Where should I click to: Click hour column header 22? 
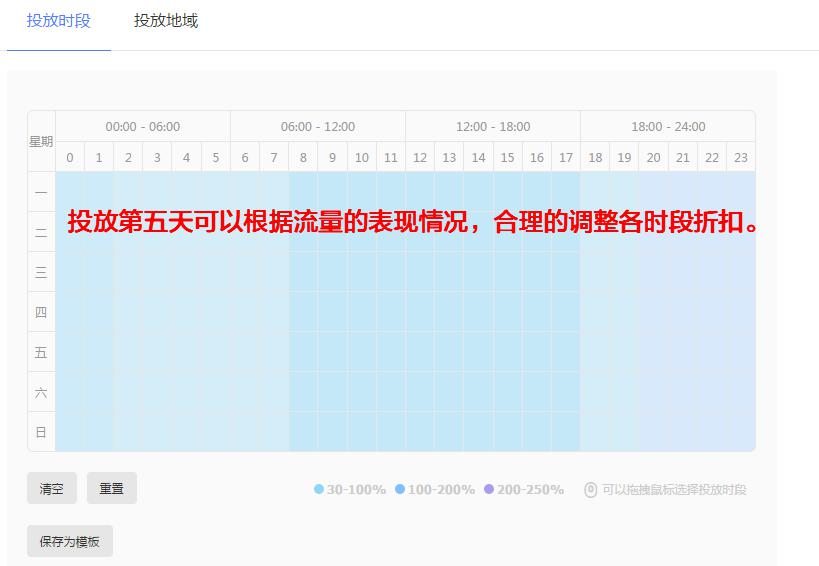pyautogui.click(x=712, y=157)
